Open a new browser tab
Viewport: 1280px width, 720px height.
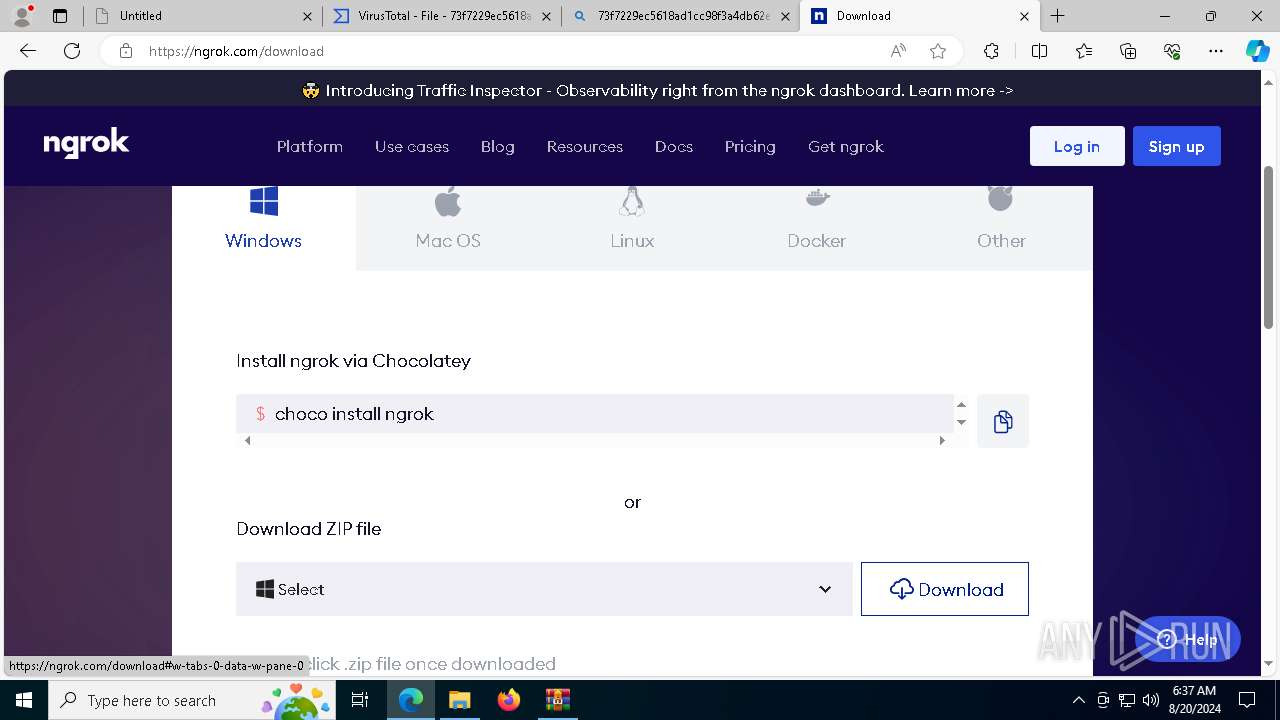[1057, 16]
